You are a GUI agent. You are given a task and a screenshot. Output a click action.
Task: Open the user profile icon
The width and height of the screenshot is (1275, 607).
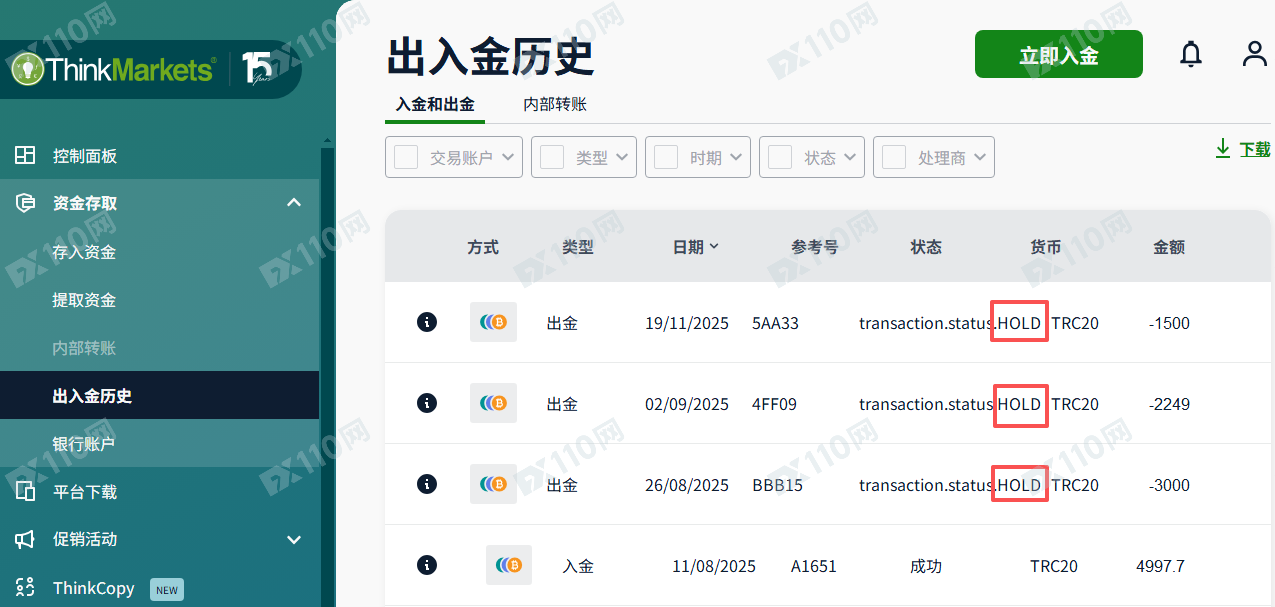point(1254,54)
